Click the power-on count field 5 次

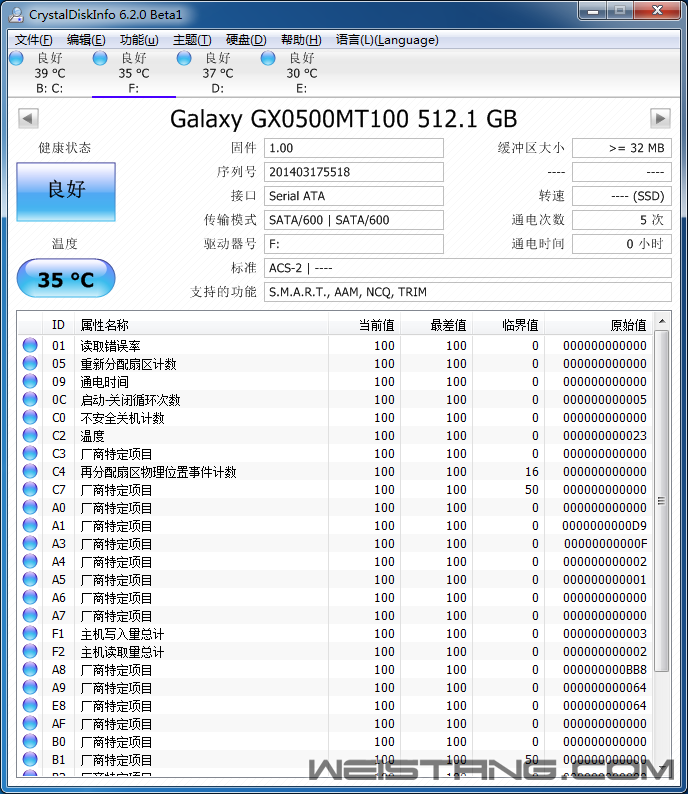point(622,220)
